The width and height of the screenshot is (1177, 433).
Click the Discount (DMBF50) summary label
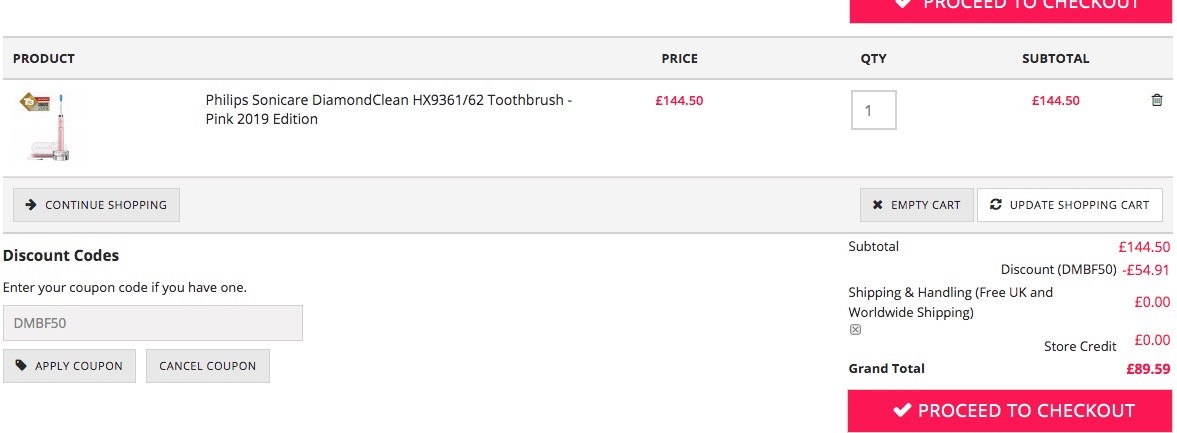(x=1058, y=269)
